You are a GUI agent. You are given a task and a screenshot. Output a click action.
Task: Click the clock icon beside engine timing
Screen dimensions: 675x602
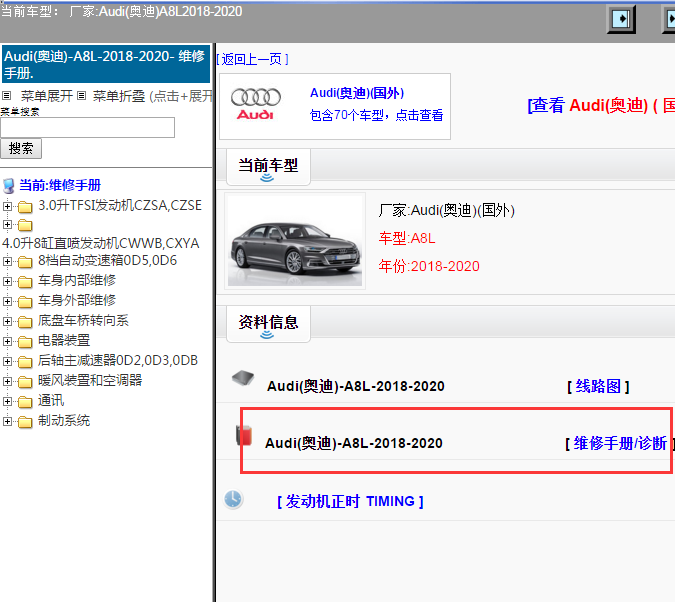[233, 500]
